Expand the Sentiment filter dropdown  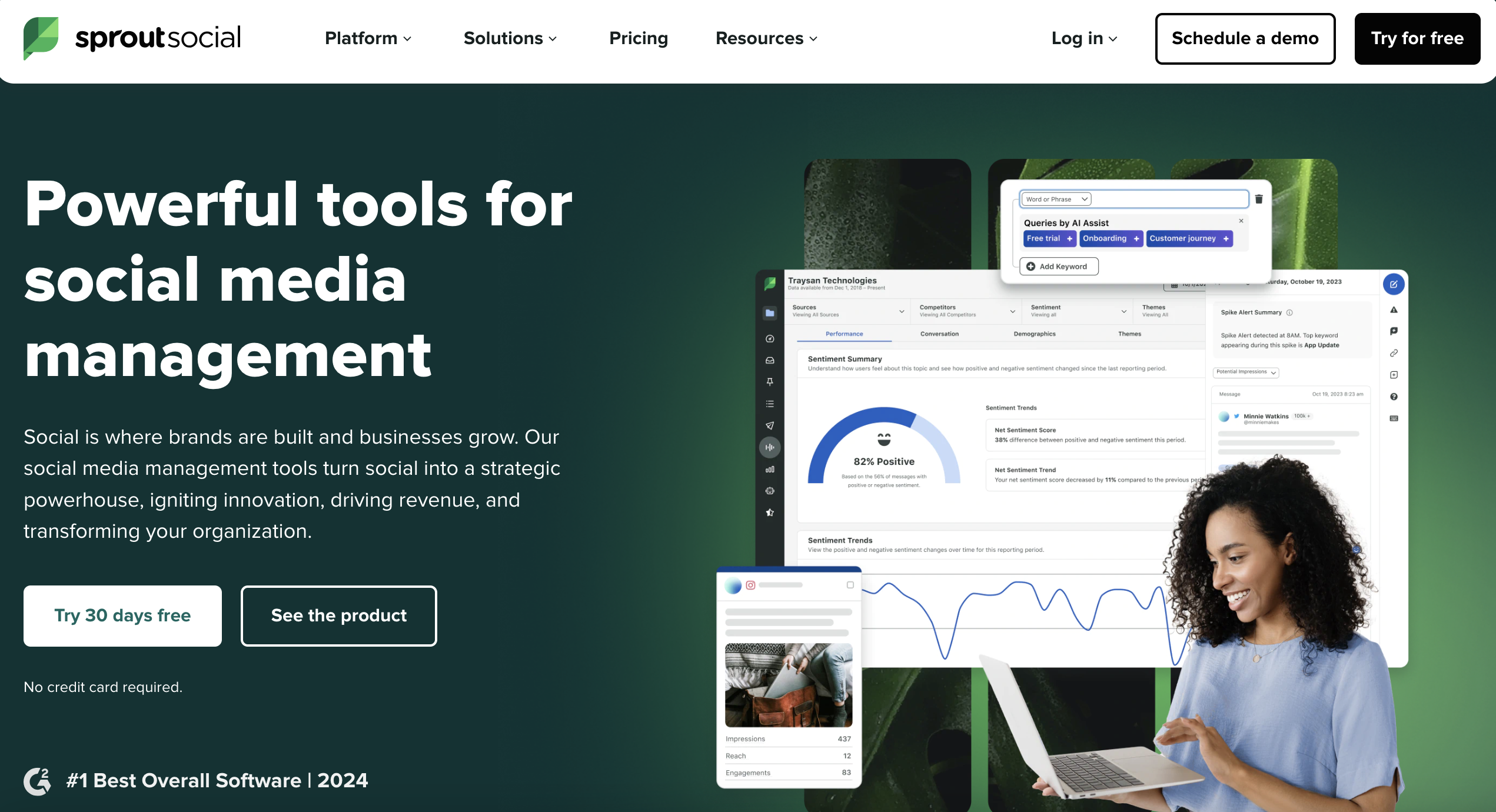click(1079, 311)
